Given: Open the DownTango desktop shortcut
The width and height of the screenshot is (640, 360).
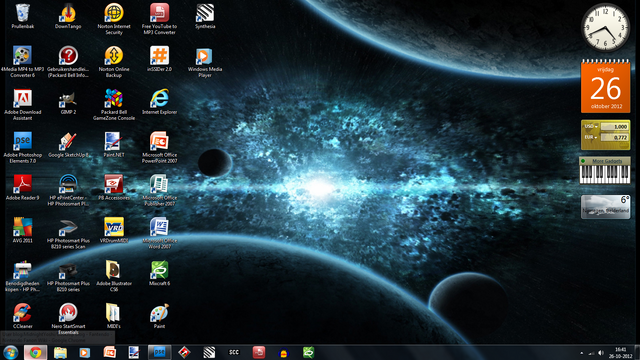Looking at the screenshot, I should 68,16.
